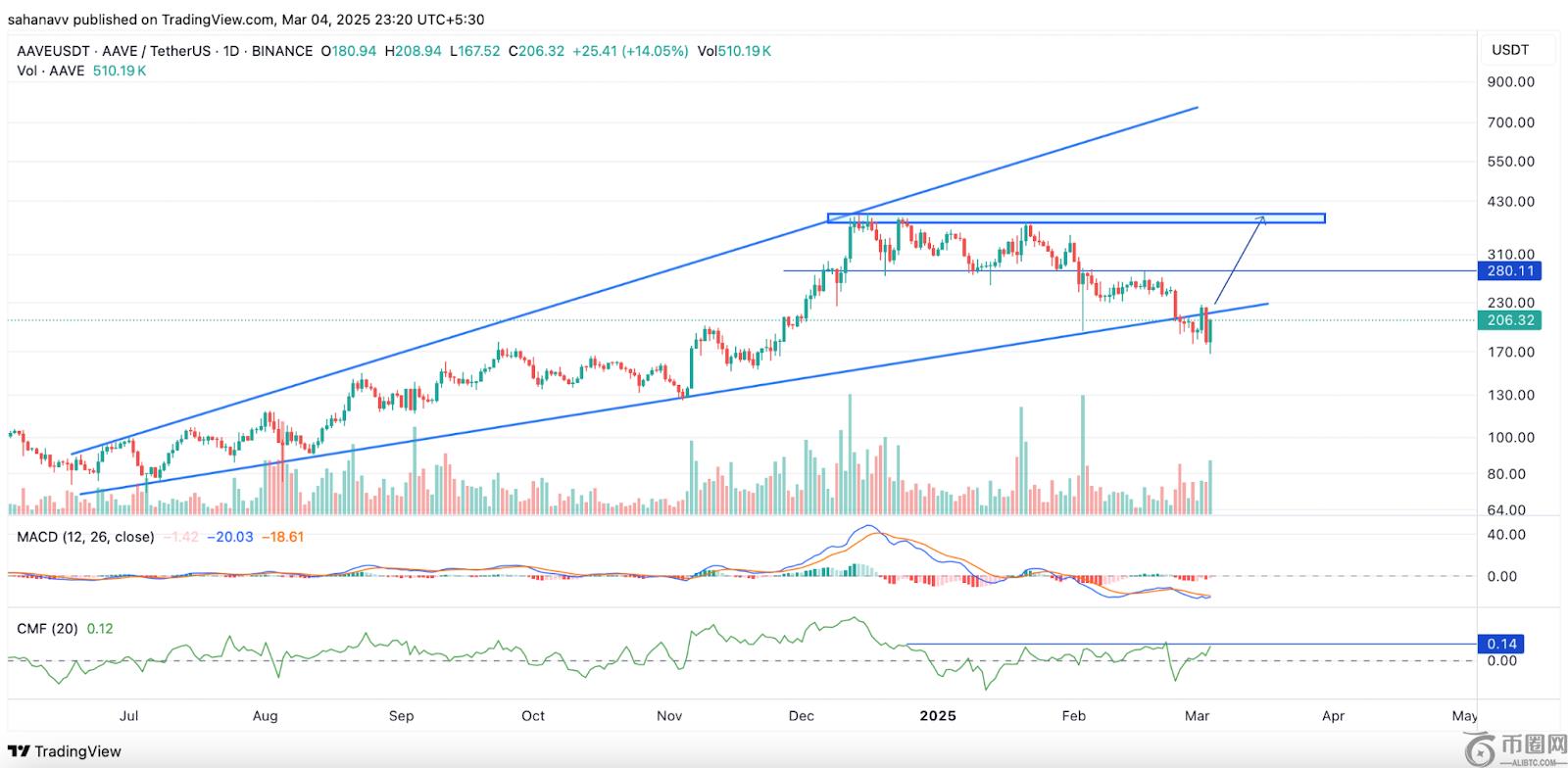Click the 900.00 label on price scale
This screenshot has width=1568, height=768.
point(1510,82)
